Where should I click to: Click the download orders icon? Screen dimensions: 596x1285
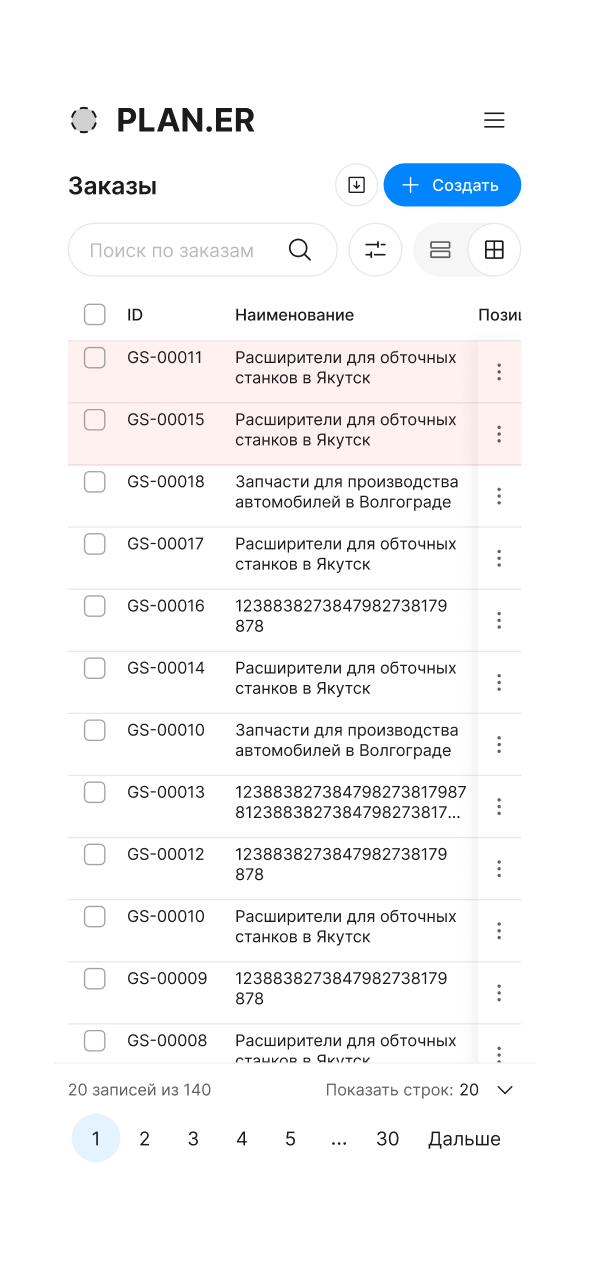356,185
